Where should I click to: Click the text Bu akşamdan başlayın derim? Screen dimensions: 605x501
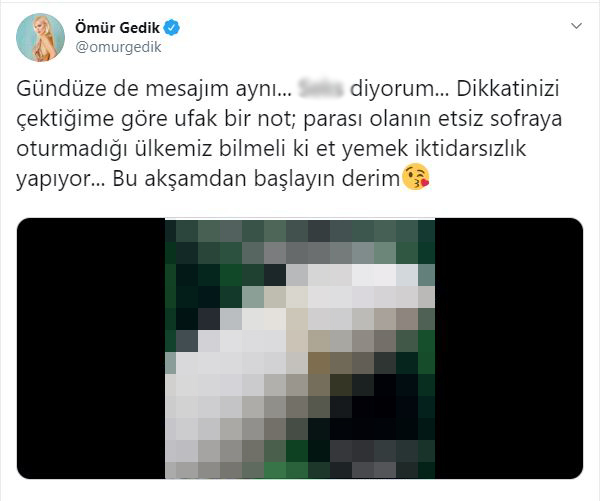click(256, 179)
